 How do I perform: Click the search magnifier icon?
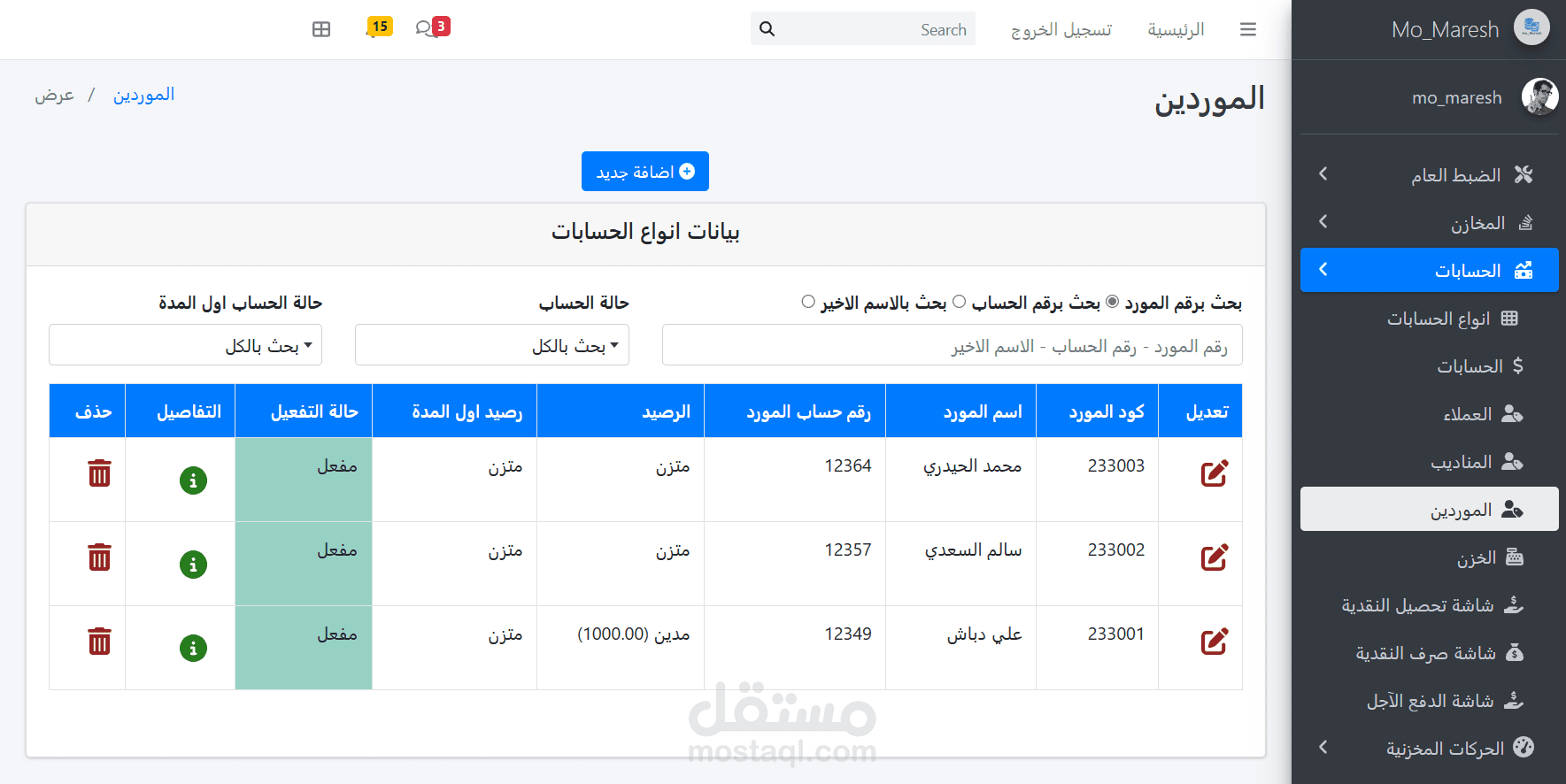(767, 29)
